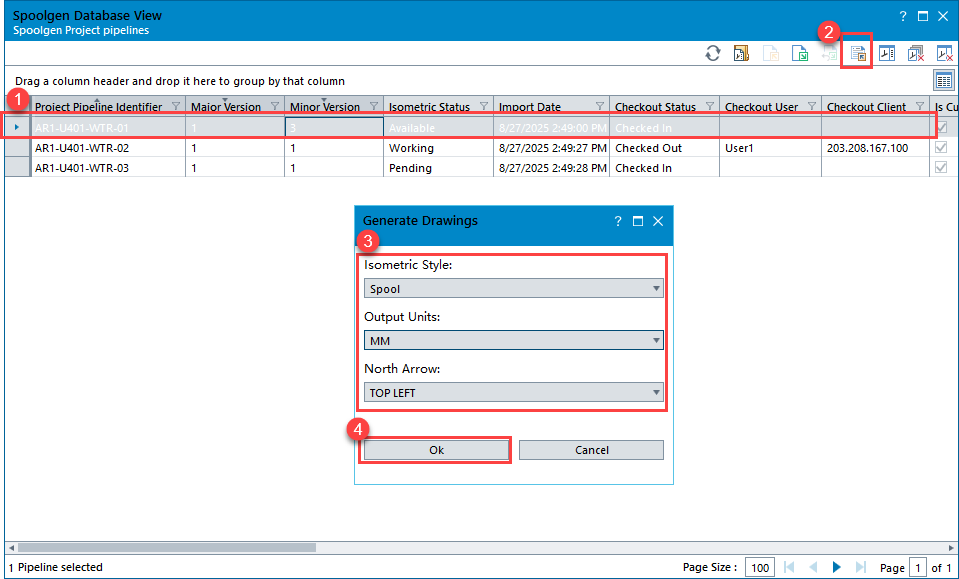Toggle checkbox in the AR1-U401-WTR-03 row
This screenshot has width=959, height=579.
coord(942,168)
